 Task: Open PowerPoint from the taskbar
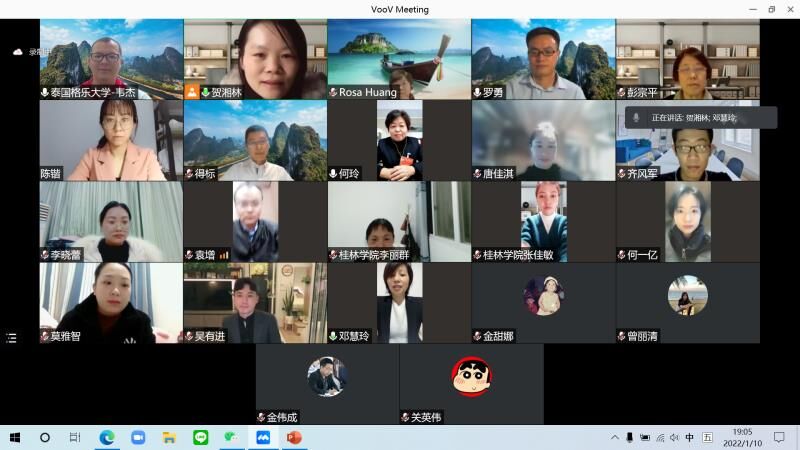(294, 437)
